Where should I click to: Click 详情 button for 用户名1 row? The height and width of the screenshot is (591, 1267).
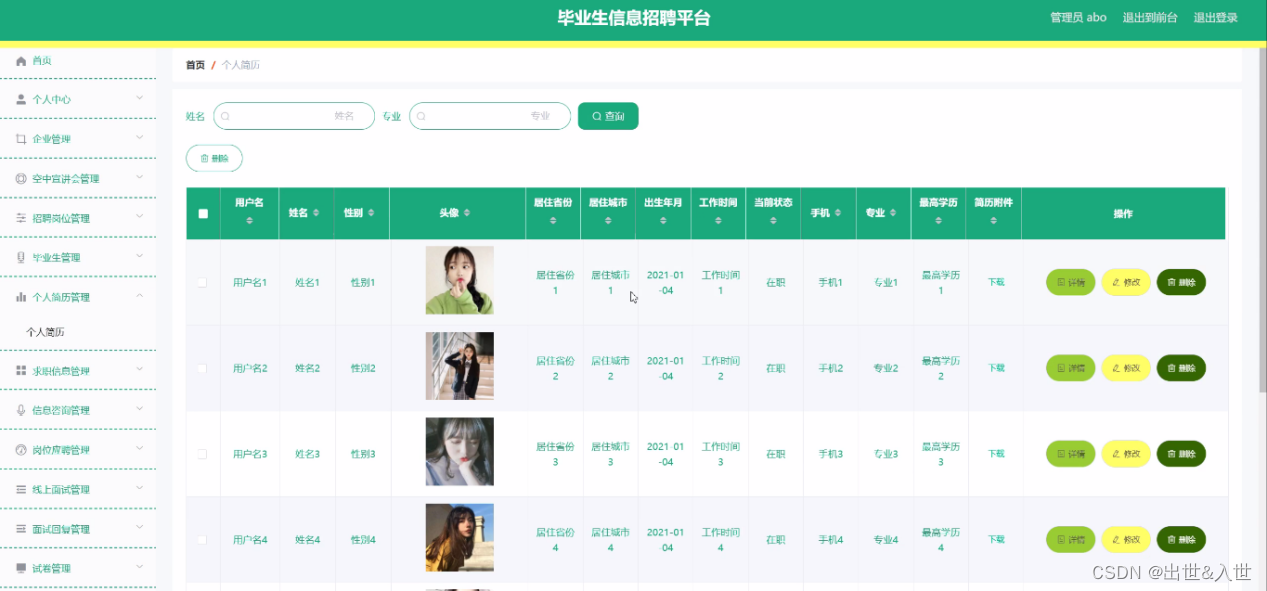tap(1071, 283)
